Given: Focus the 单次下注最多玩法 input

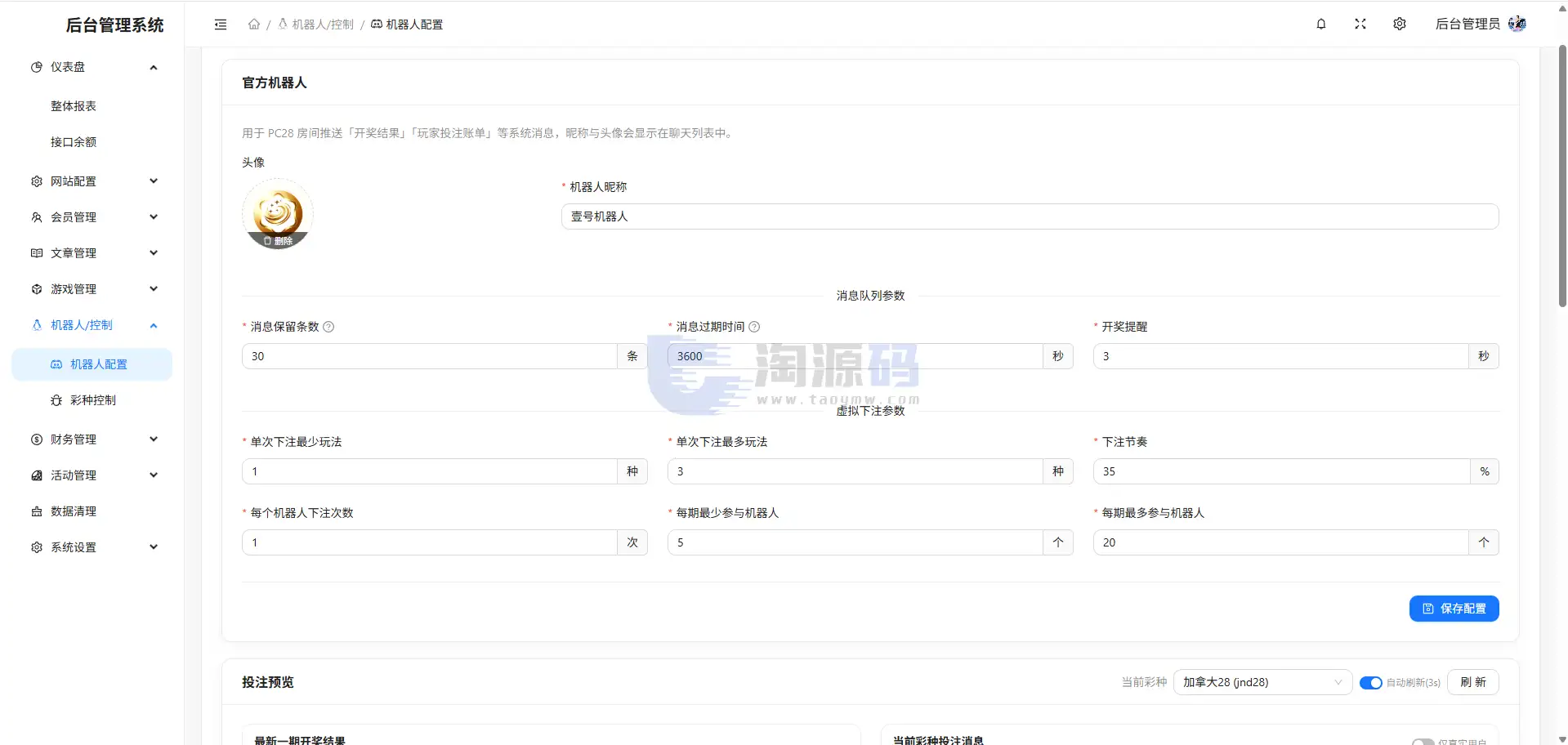Looking at the screenshot, I should [855, 471].
